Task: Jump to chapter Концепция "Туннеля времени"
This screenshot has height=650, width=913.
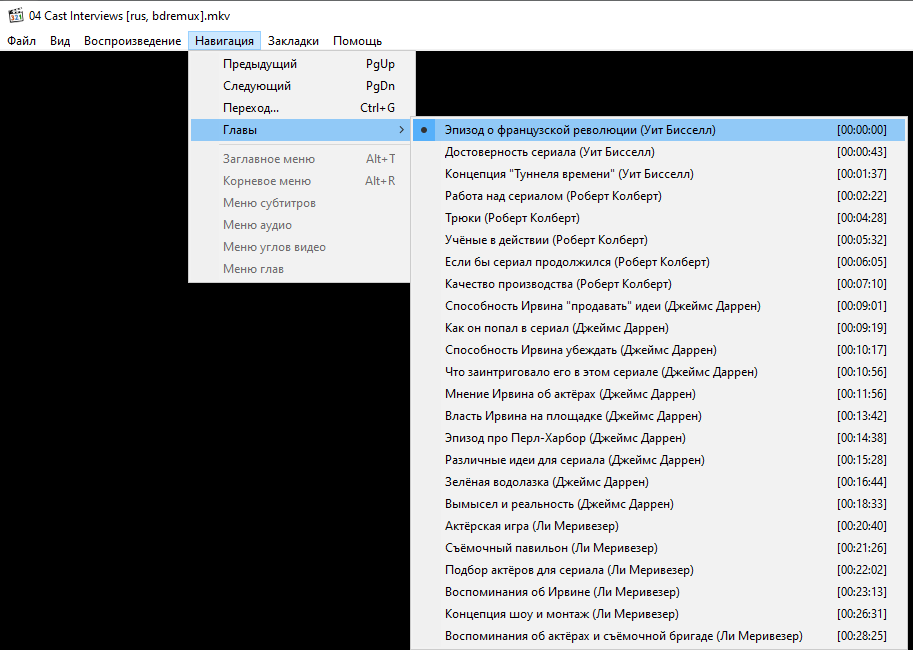Action: [659, 174]
